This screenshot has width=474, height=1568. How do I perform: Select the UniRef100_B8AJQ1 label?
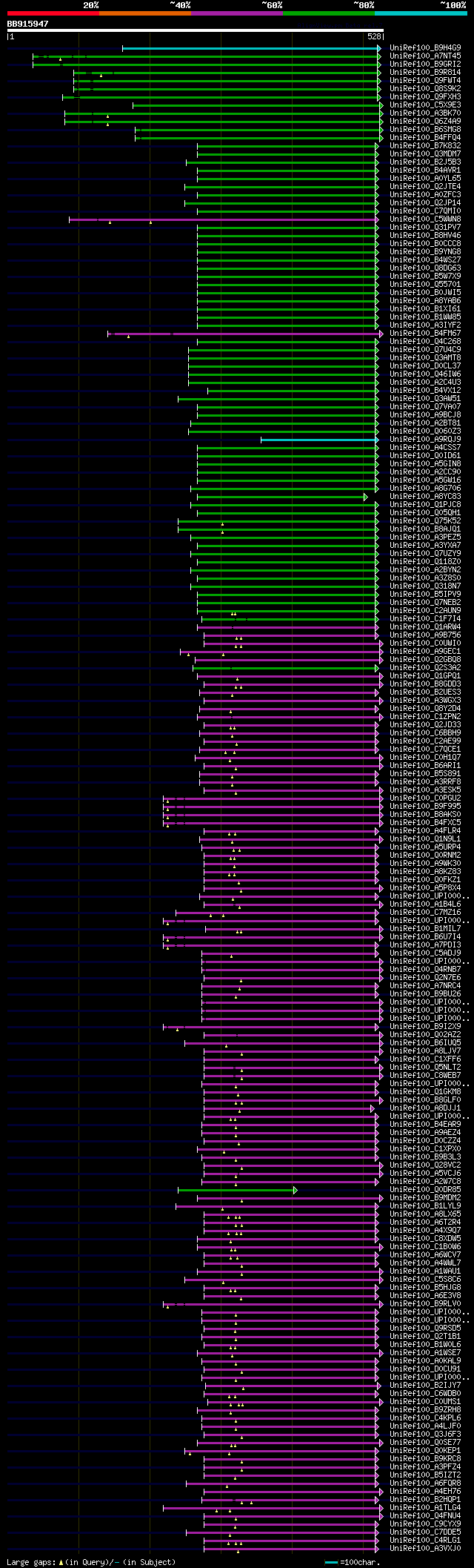tap(425, 529)
